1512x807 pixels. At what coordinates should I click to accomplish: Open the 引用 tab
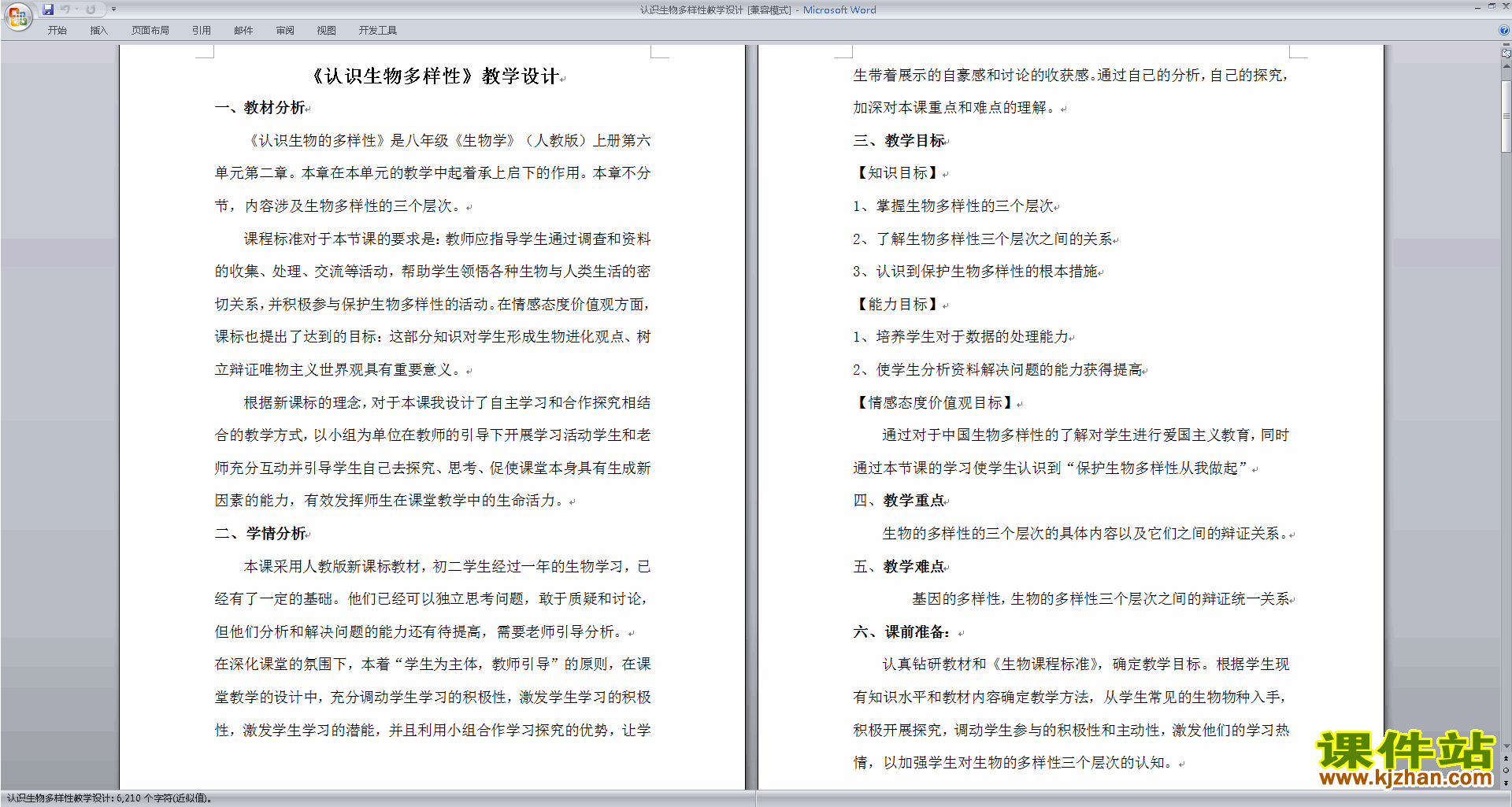pos(201,30)
